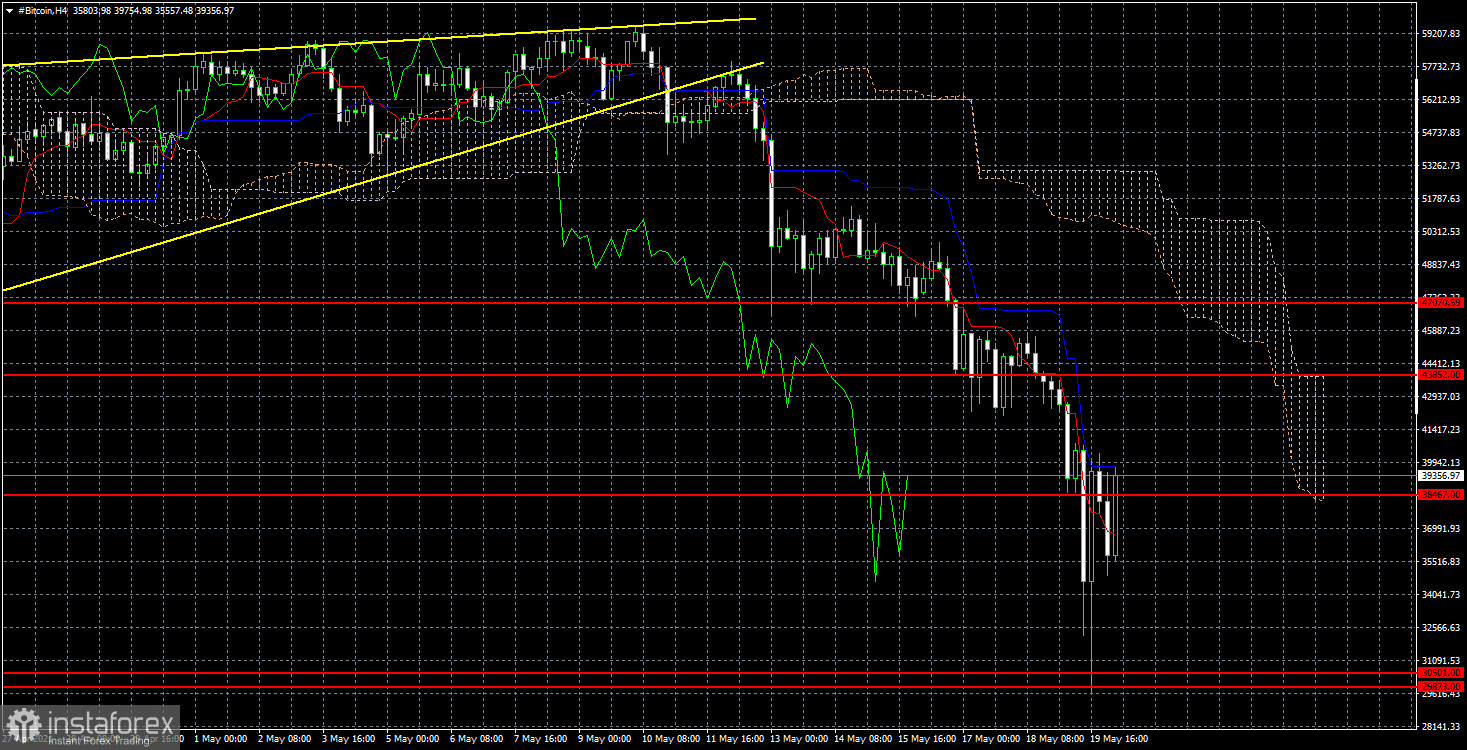The height and width of the screenshot is (750, 1467).
Task: Click the 13 May 00:00 time label
Action: (802, 740)
